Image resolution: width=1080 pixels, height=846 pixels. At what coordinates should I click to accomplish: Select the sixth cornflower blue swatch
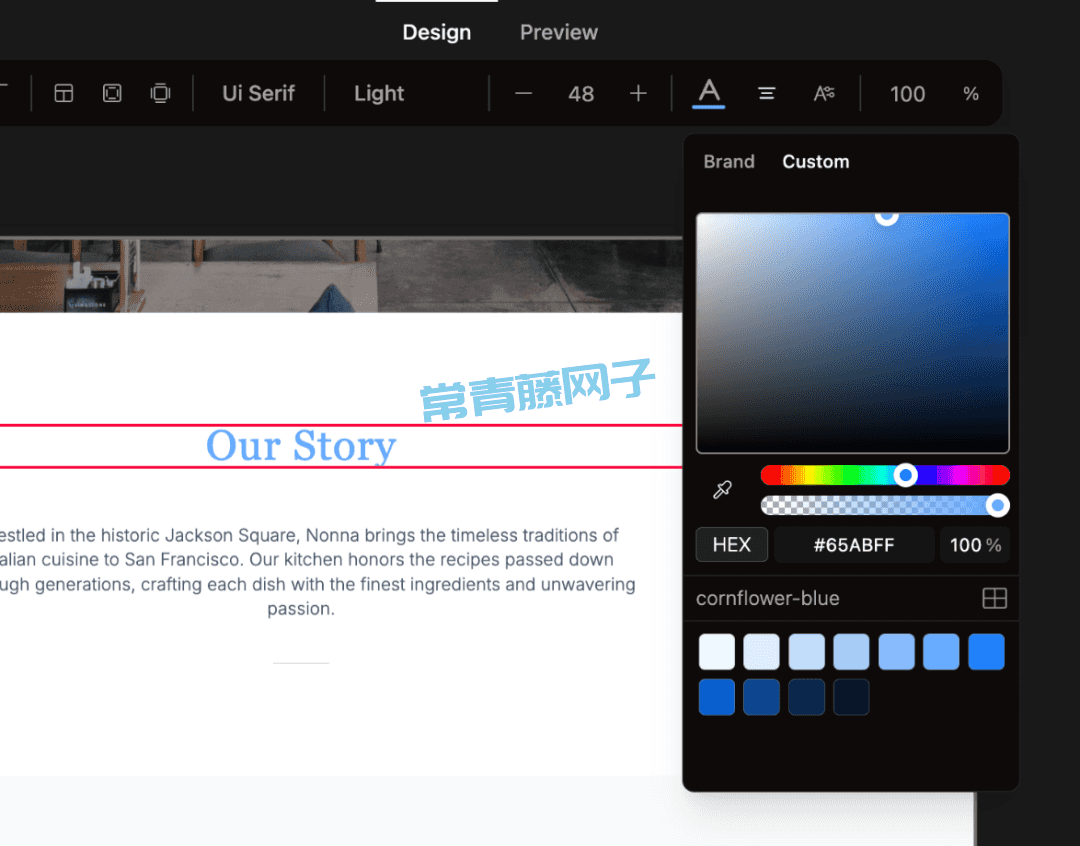click(x=941, y=652)
